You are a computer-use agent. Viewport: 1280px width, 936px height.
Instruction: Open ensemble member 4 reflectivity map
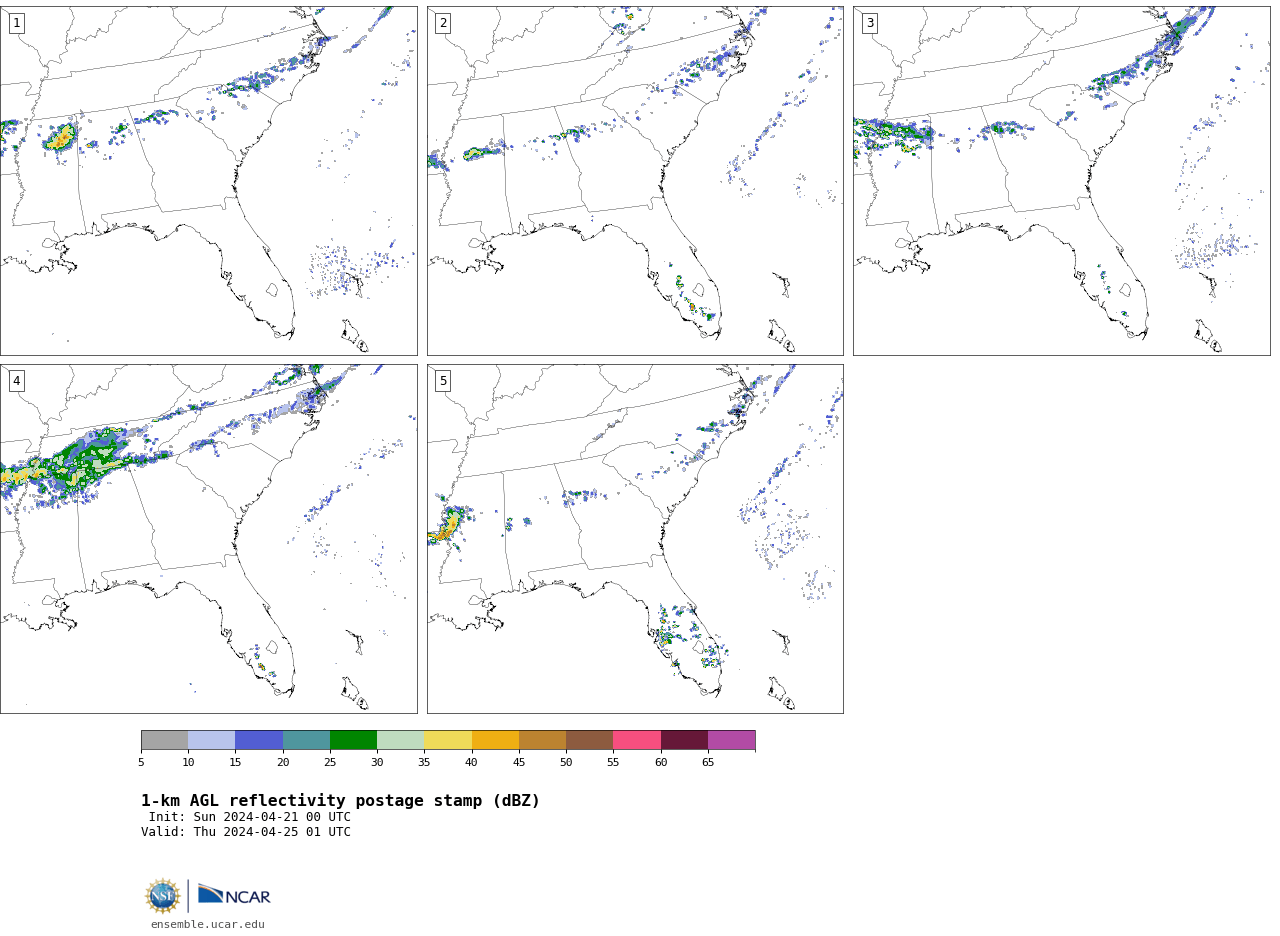point(208,539)
